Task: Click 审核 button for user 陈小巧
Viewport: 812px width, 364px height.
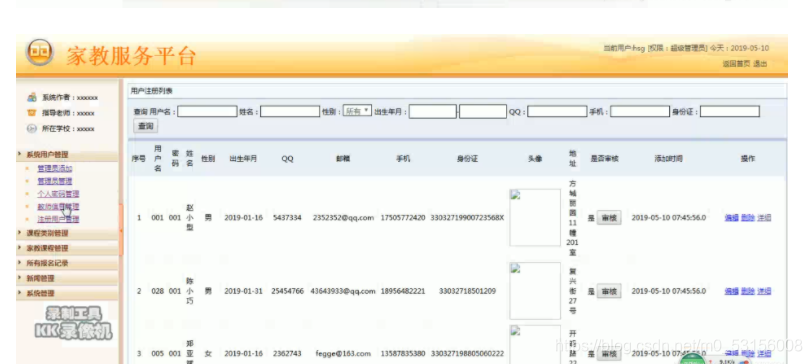Action: 608,292
